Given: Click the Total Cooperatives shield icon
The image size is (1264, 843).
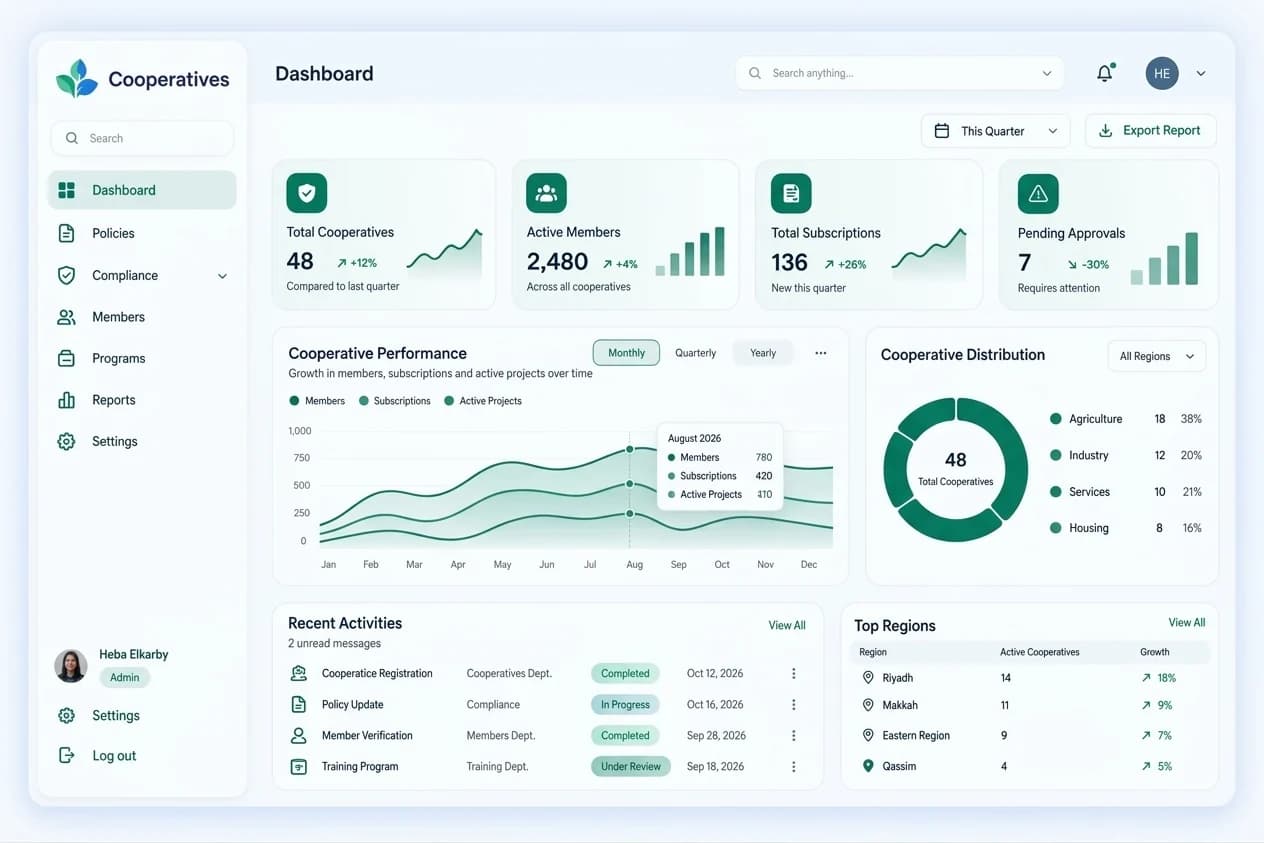Looking at the screenshot, I should point(306,193).
